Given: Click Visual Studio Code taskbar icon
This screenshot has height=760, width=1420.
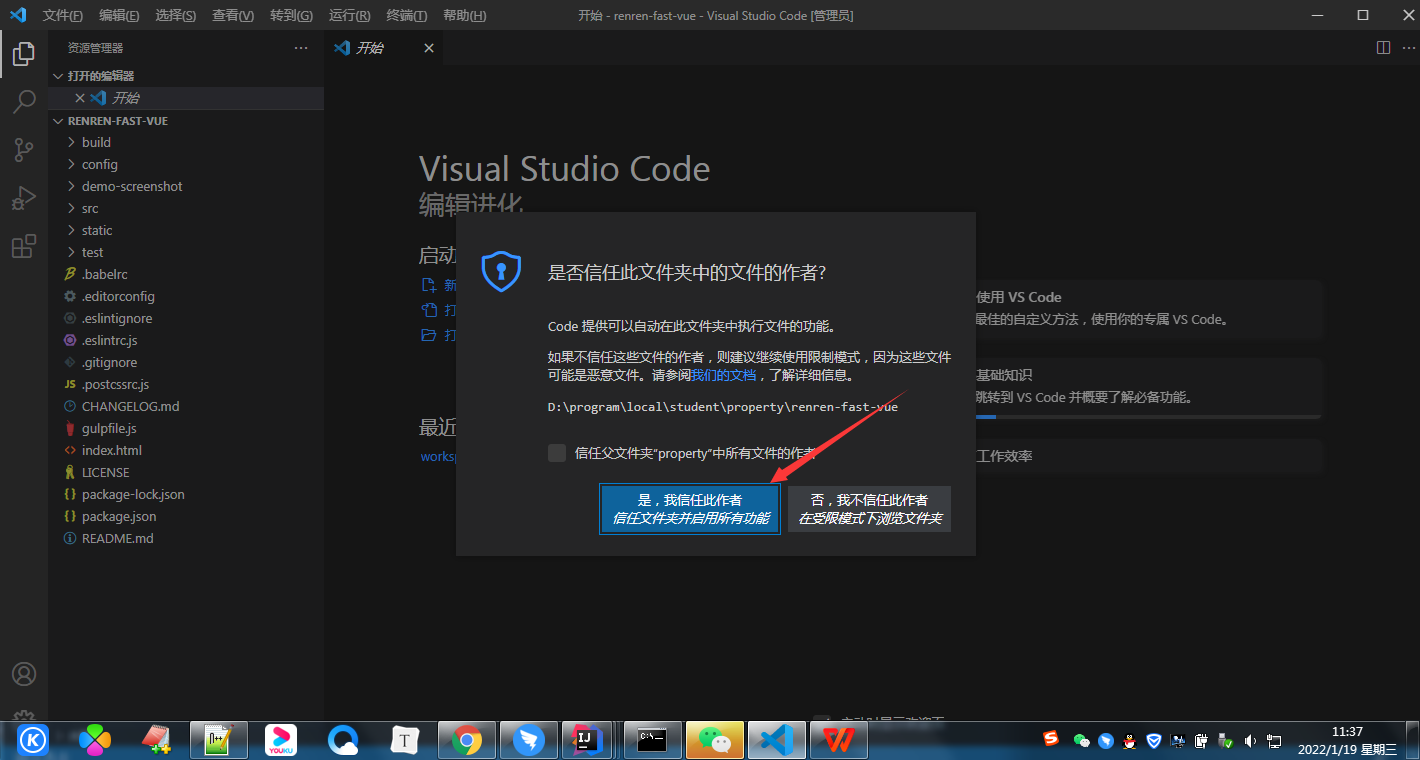Looking at the screenshot, I should 777,740.
